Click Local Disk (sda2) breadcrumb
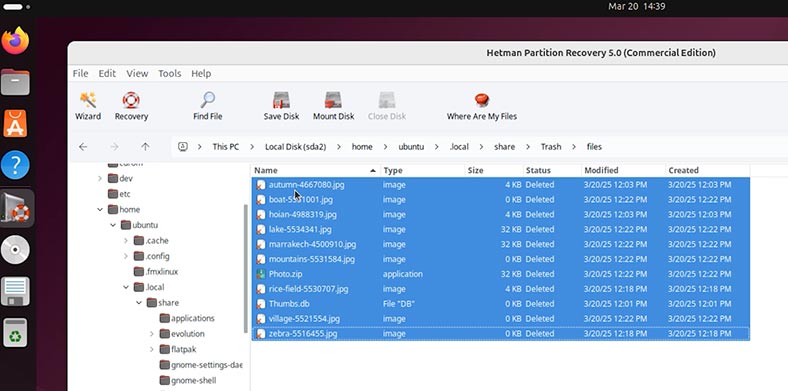The width and height of the screenshot is (788, 391). tap(296, 147)
